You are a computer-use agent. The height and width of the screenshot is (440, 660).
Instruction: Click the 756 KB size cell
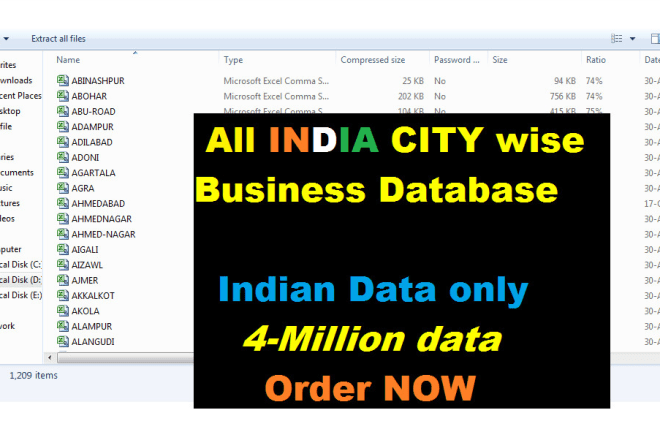click(x=563, y=96)
